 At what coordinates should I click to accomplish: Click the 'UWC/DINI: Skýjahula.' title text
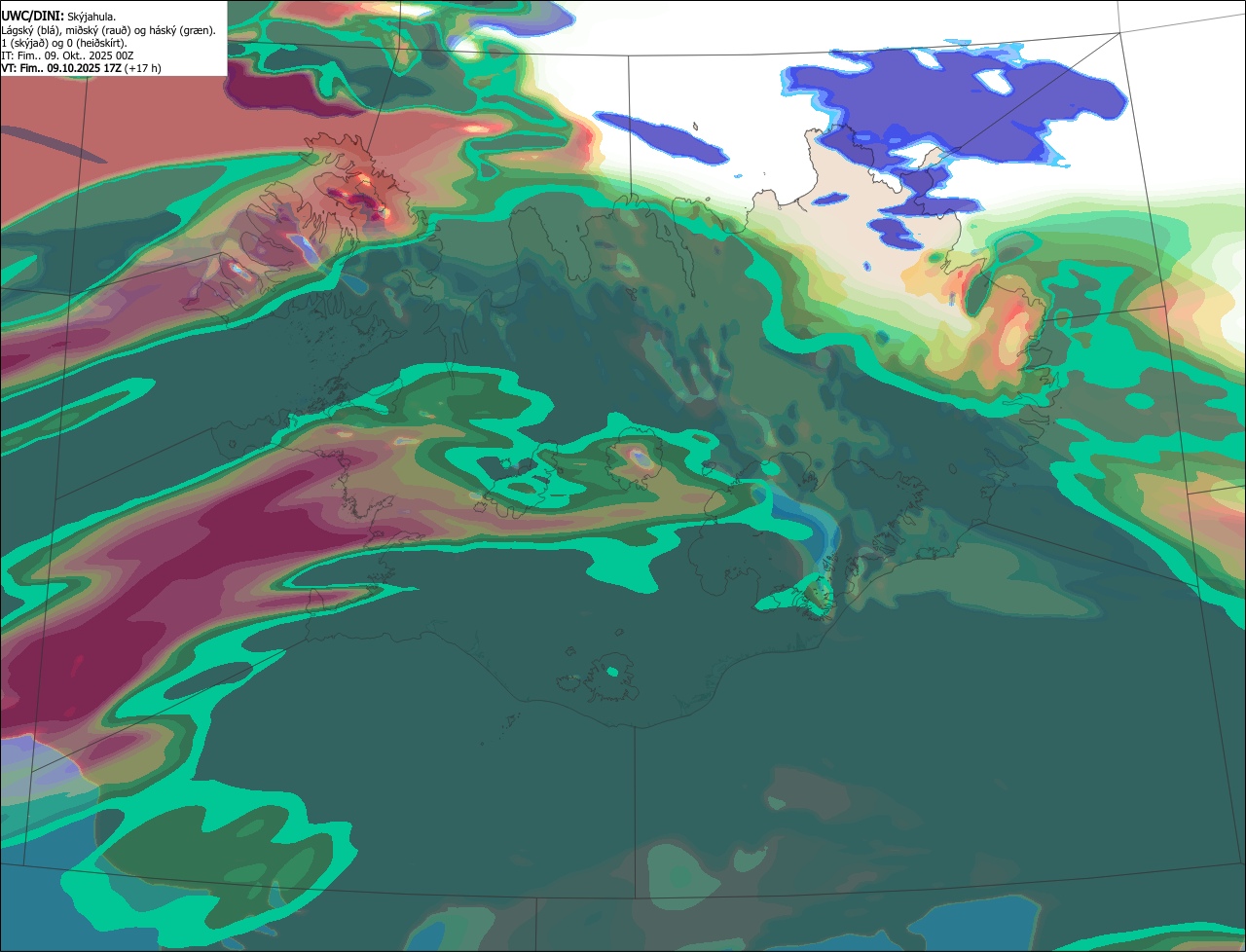tap(58, 17)
